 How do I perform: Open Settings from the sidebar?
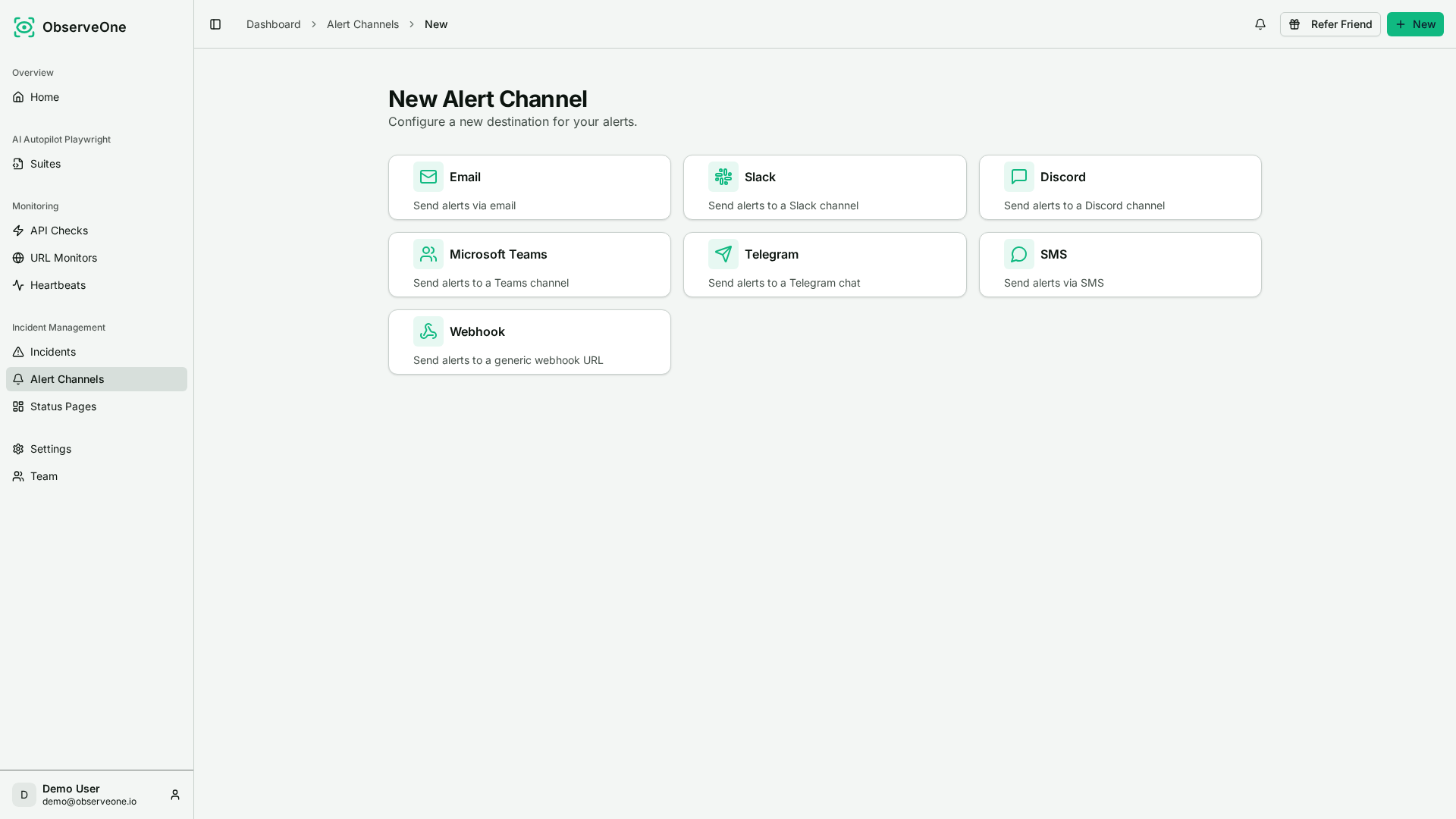pyautogui.click(x=96, y=449)
